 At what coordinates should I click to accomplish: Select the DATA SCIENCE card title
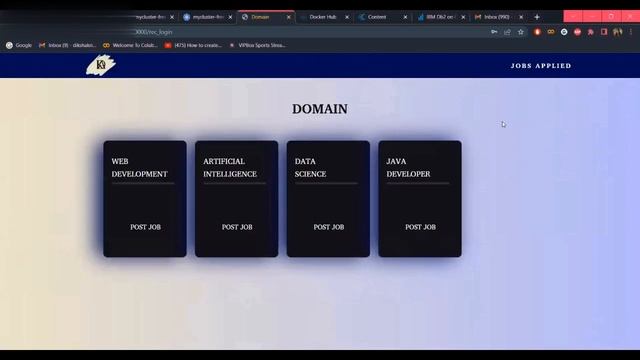(311, 167)
